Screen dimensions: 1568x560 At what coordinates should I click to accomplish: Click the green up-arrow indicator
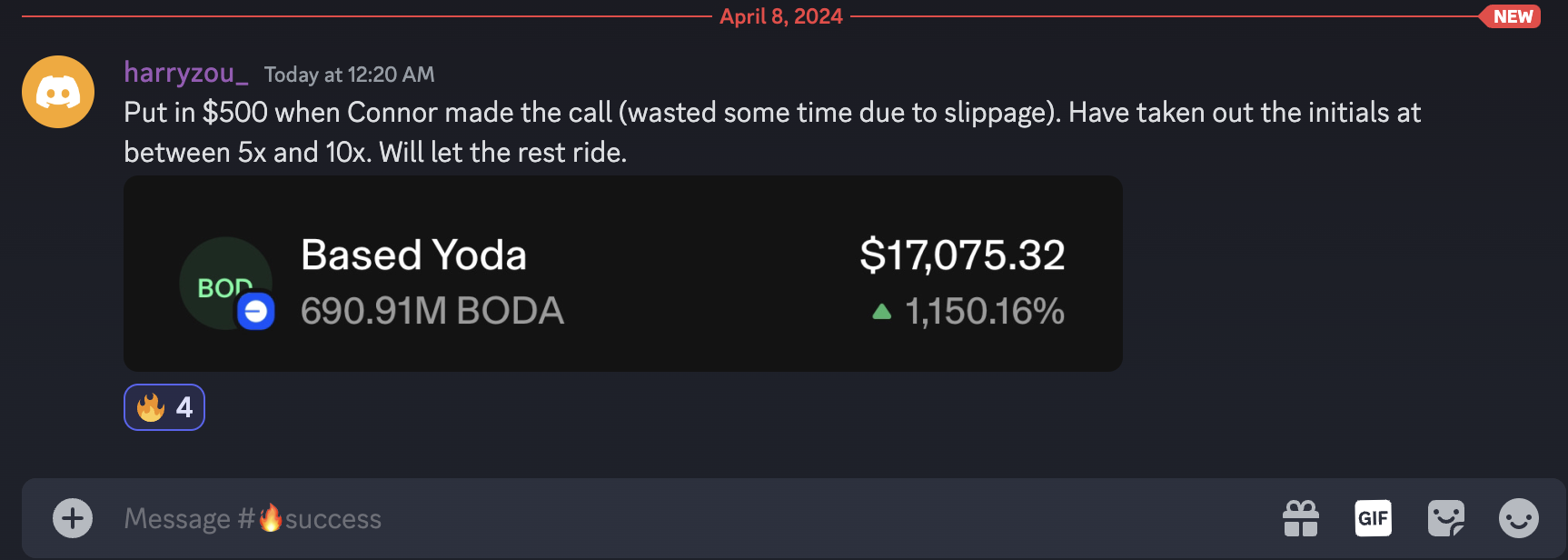pyautogui.click(x=879, y=312)
